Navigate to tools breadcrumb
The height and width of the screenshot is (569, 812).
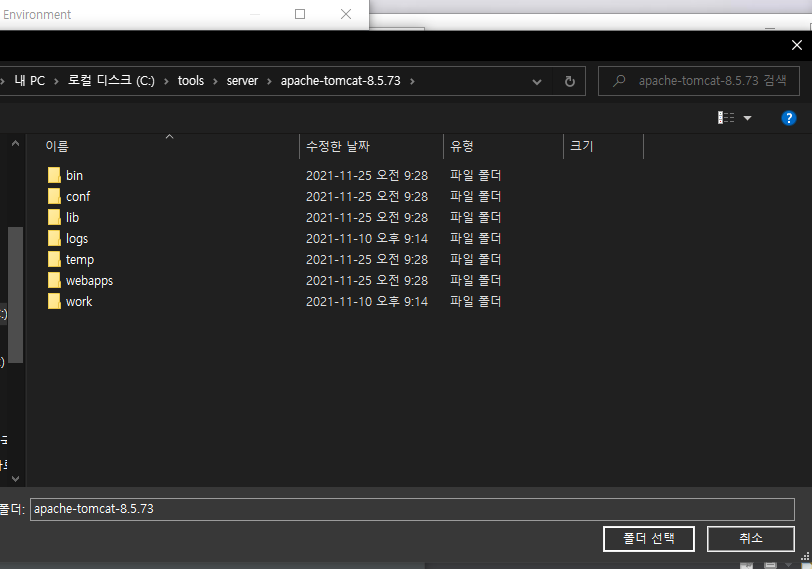(x=191, y=81)
